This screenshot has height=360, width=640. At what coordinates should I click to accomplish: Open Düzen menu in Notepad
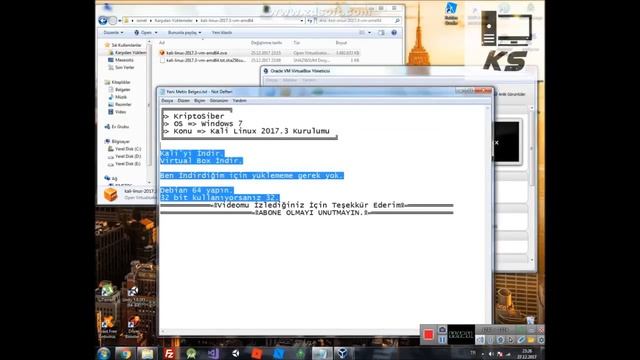(x=184, y=100)
